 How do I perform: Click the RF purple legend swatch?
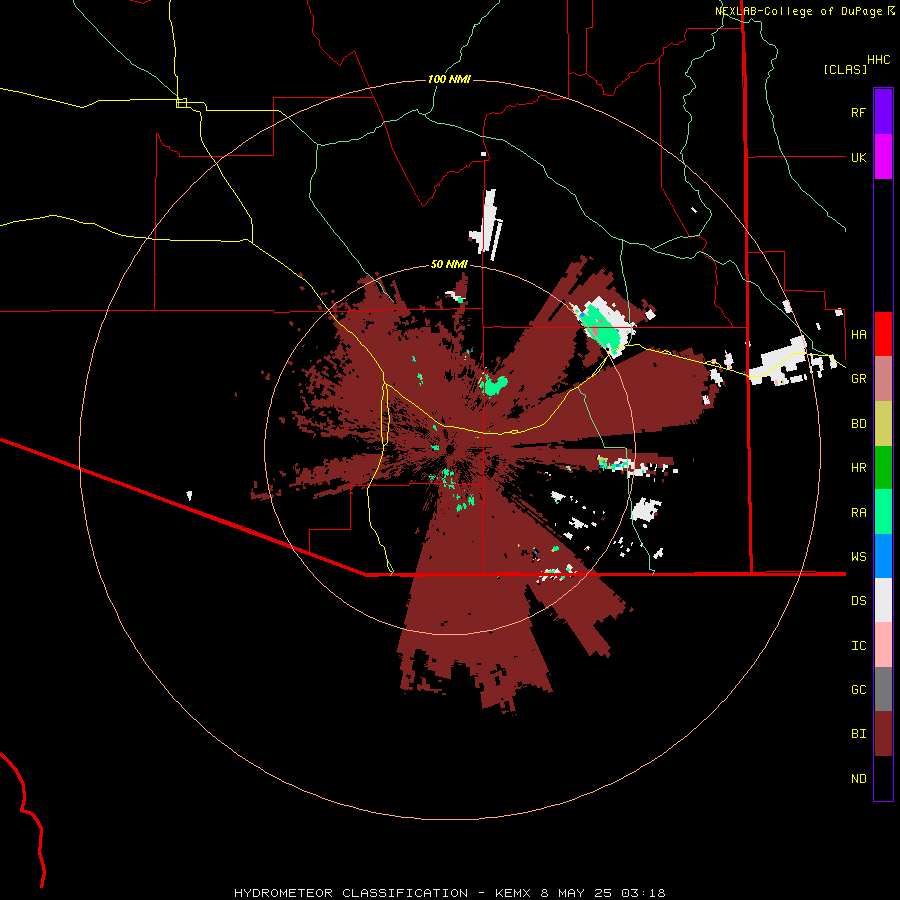(883, 112)
